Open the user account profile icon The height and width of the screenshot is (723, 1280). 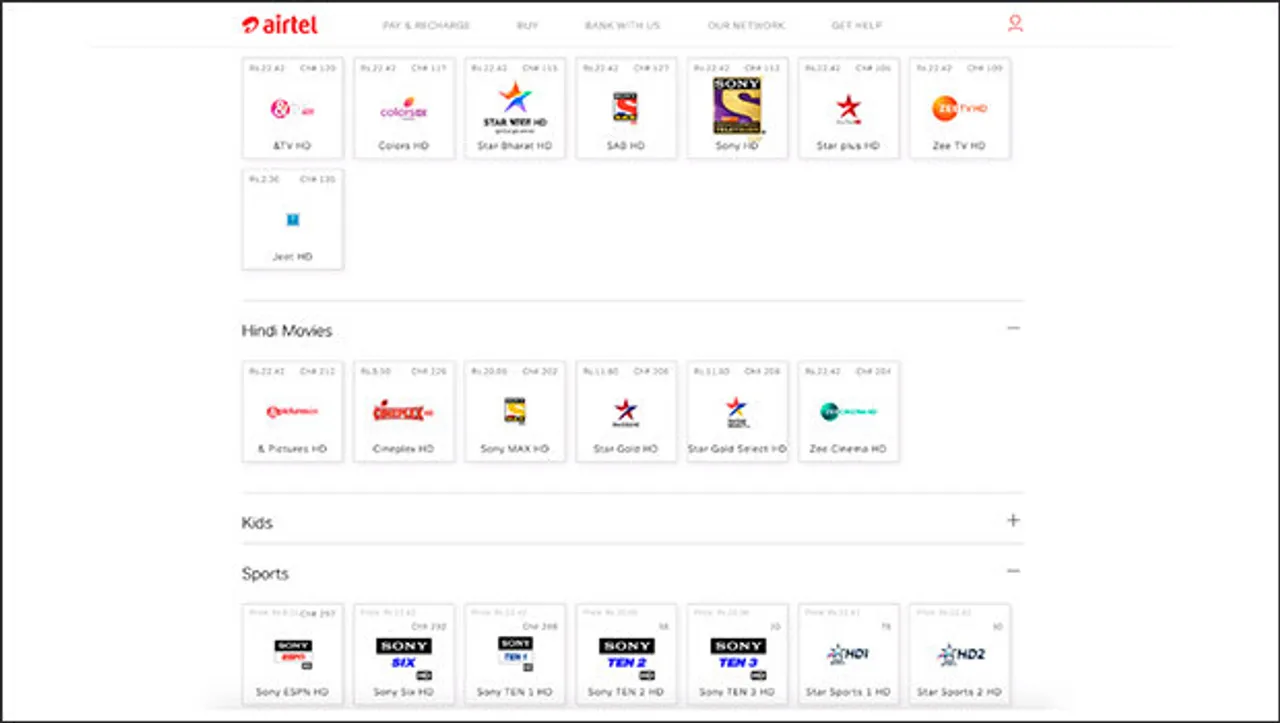(x=1015, y=24)
